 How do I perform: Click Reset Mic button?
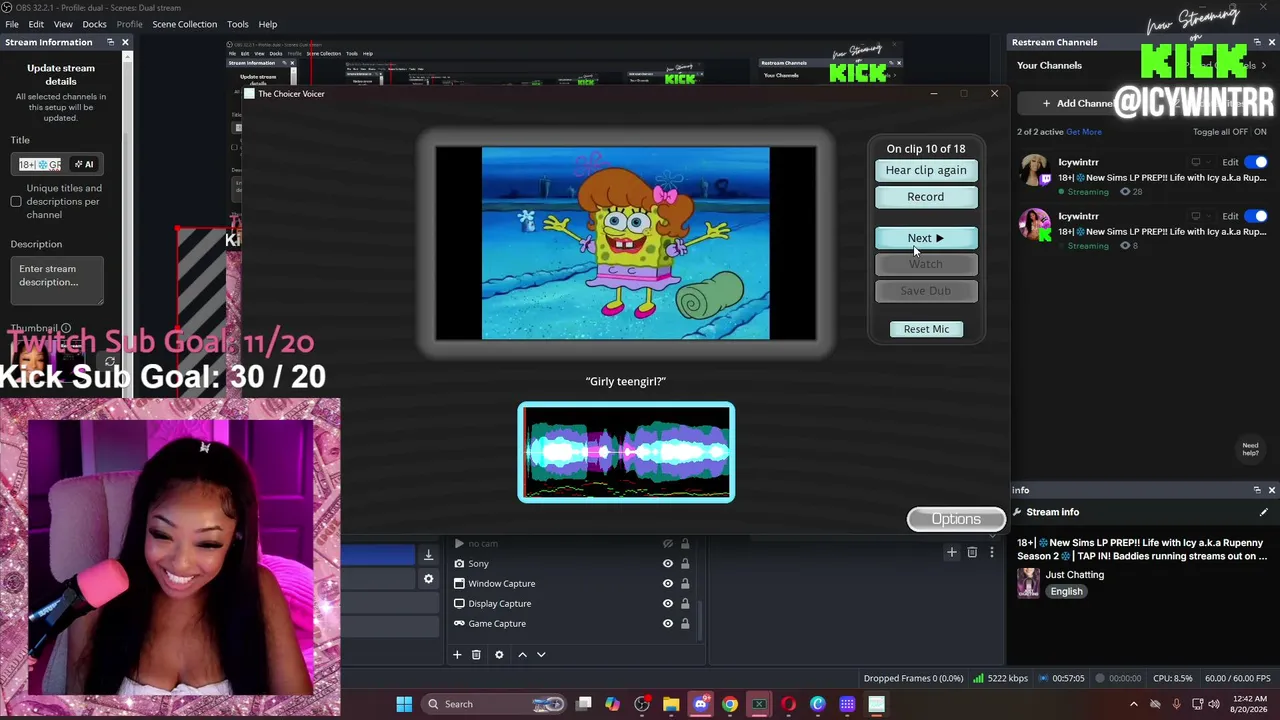point(926,329)
